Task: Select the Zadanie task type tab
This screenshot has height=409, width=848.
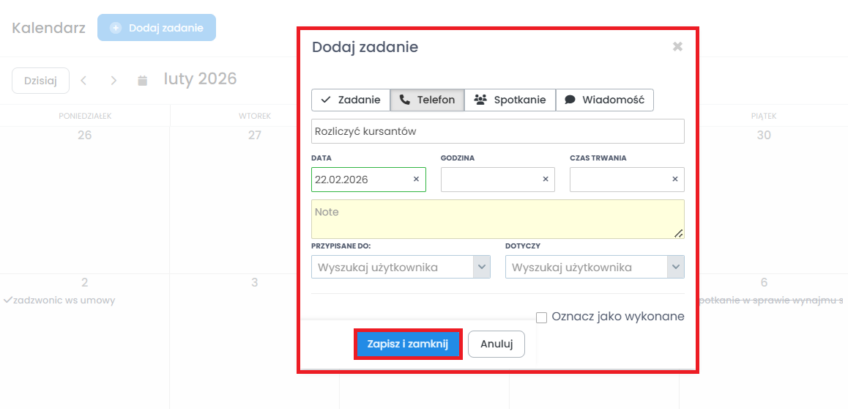Action: 349,100
